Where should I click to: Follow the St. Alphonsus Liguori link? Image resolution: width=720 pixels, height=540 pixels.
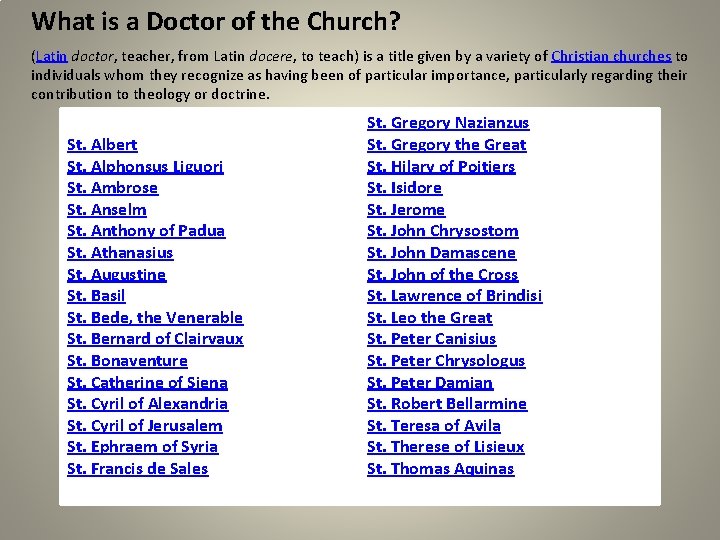click(x=145, y=166)
